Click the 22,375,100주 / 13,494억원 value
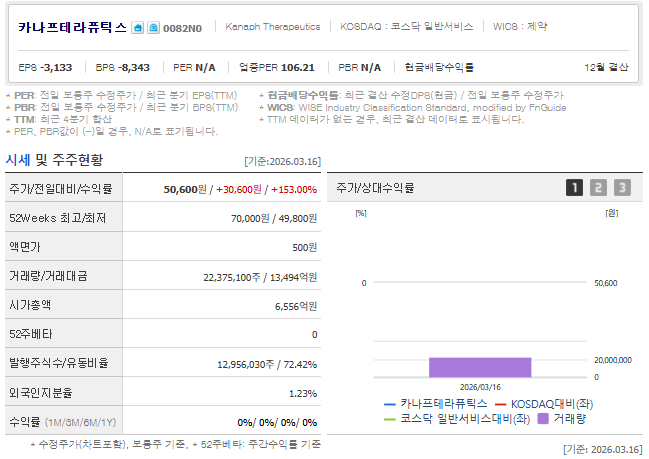 (x=260, y=277)
